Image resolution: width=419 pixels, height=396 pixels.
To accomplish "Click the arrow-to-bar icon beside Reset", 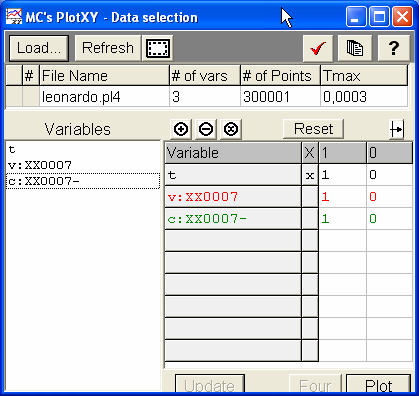I will pyautogui.click(x=397, y=129).
